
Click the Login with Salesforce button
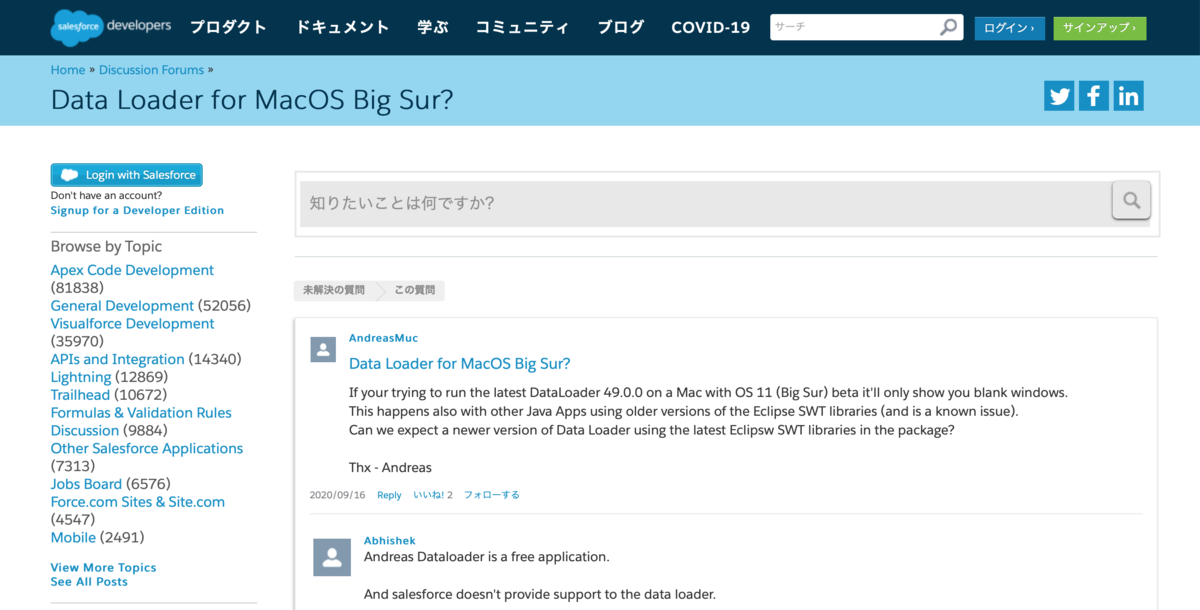[x=126, y=174]
